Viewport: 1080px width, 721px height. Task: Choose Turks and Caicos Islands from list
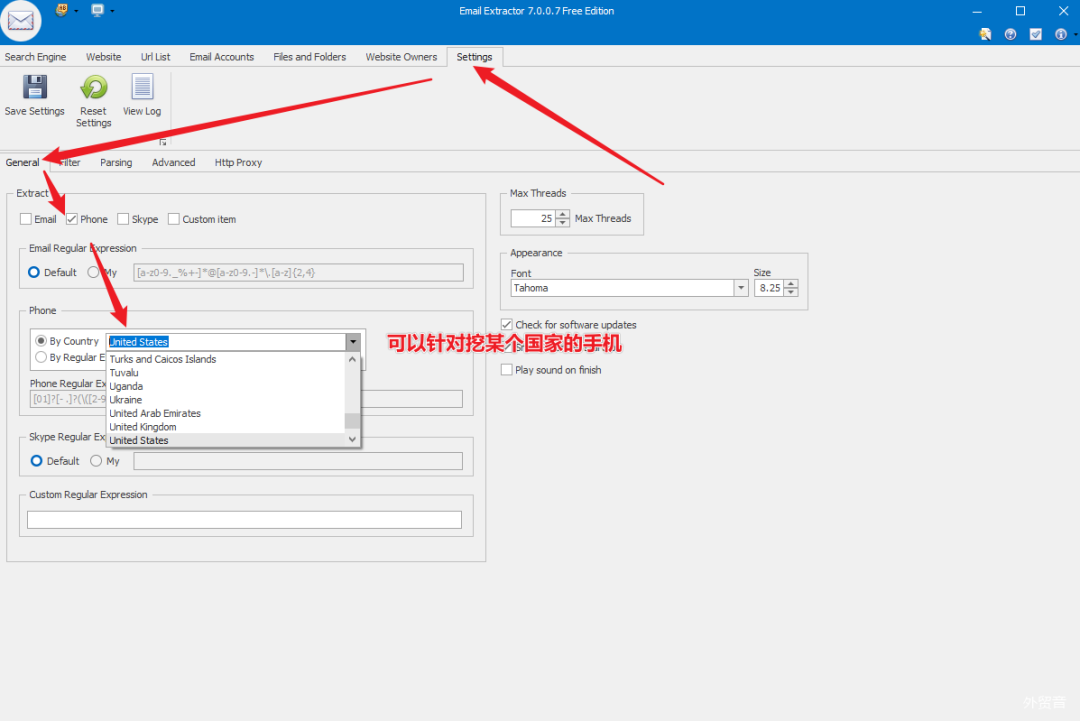click(225, 359)
